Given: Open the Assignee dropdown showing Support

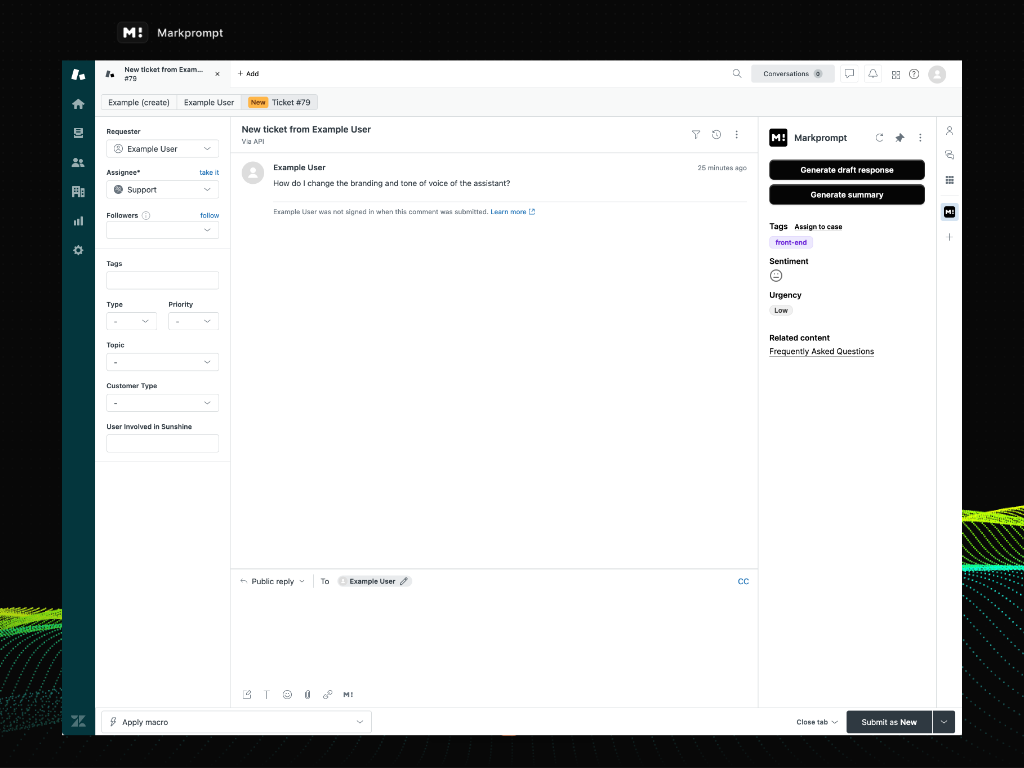Looking at the screenshot, I should pyautogui.click(x=163, y=190).
